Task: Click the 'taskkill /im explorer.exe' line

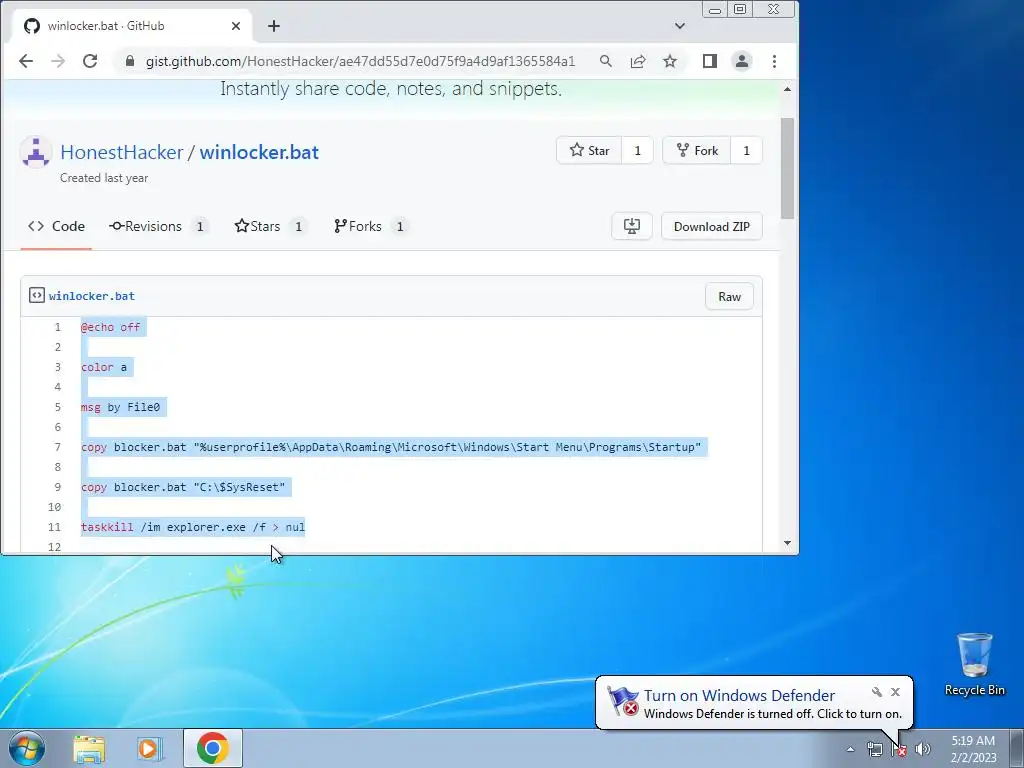Action: pyautogui.click(x=193, y=527)
